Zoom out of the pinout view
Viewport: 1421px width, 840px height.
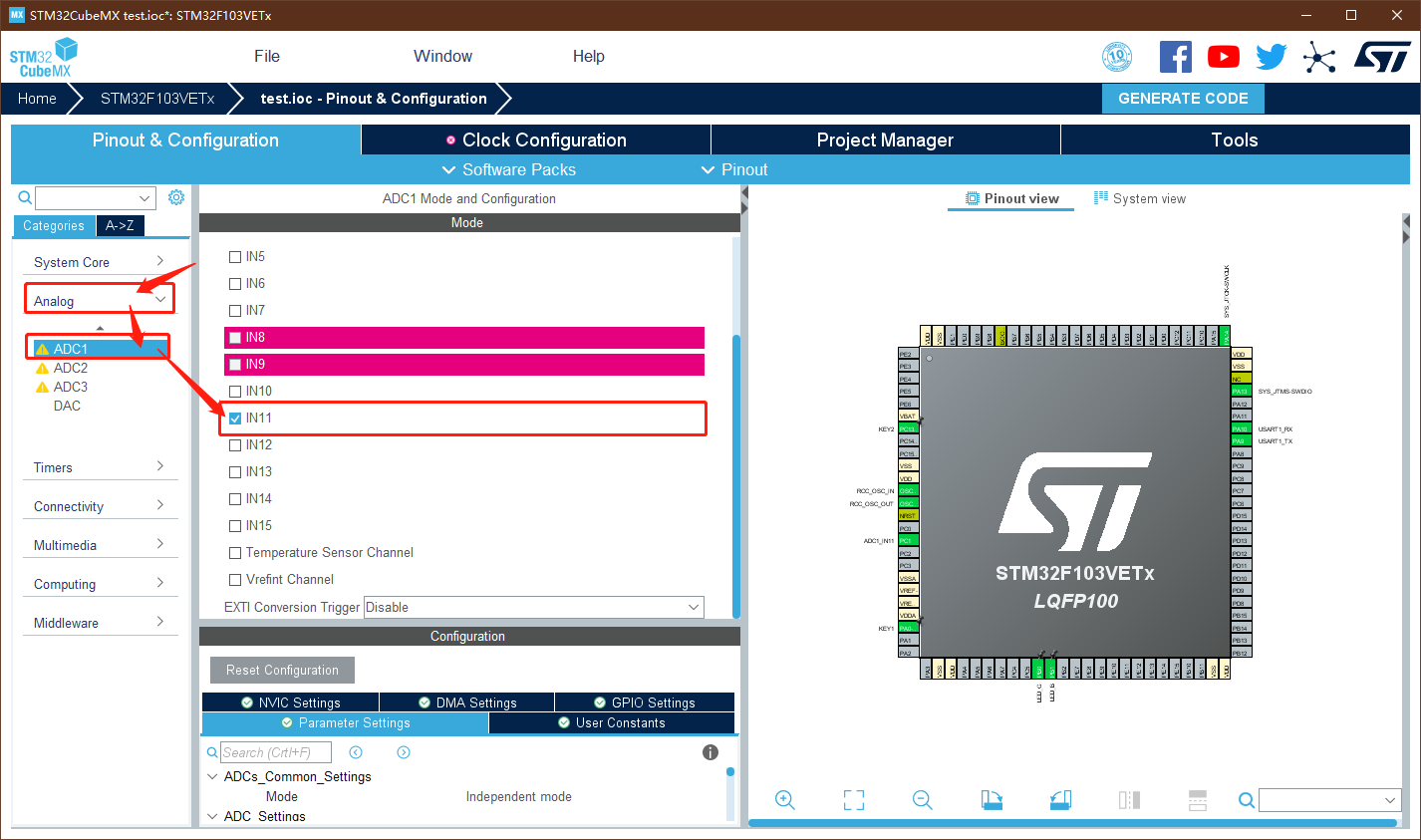[x=923, y=800]
